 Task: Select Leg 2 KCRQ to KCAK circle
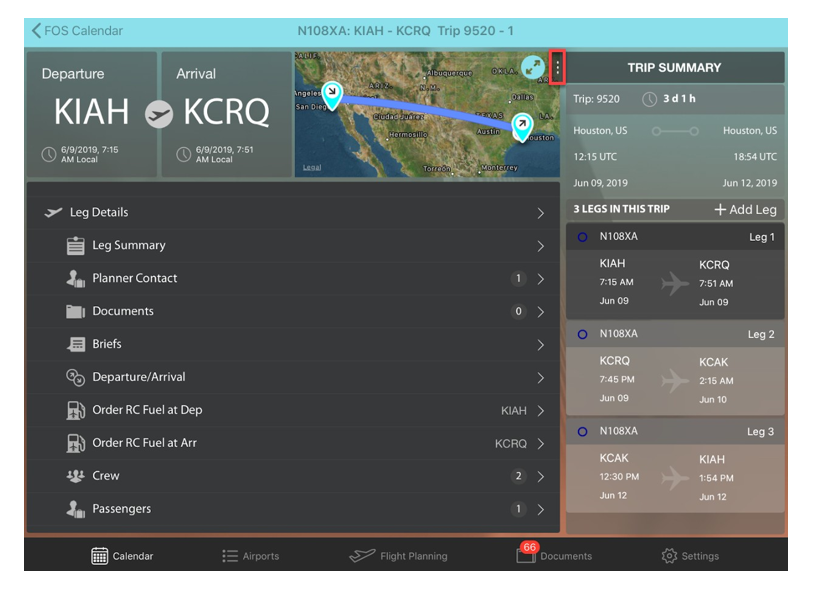pyautogui.click(x=582, y=334)
